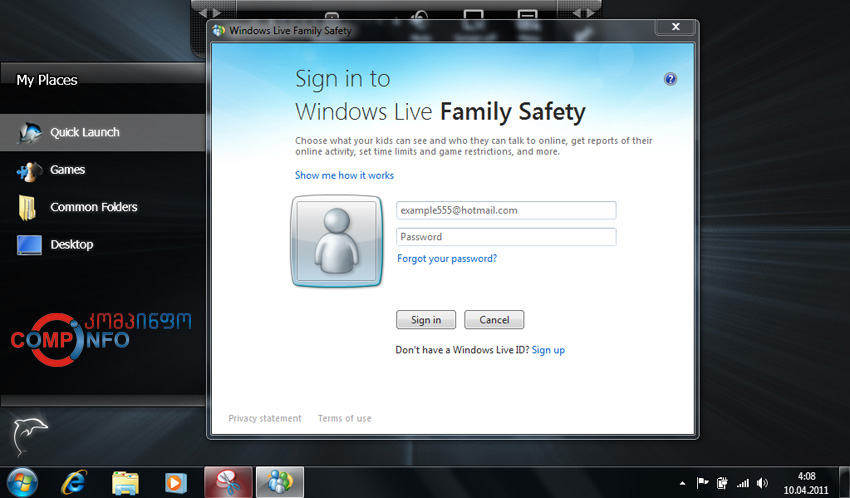Image resolution: width=850 pixels, height=498 pixels.
Task: Click the email field with example555@hotmail.com
Action: pyautogui.click(x=506, y=210)
